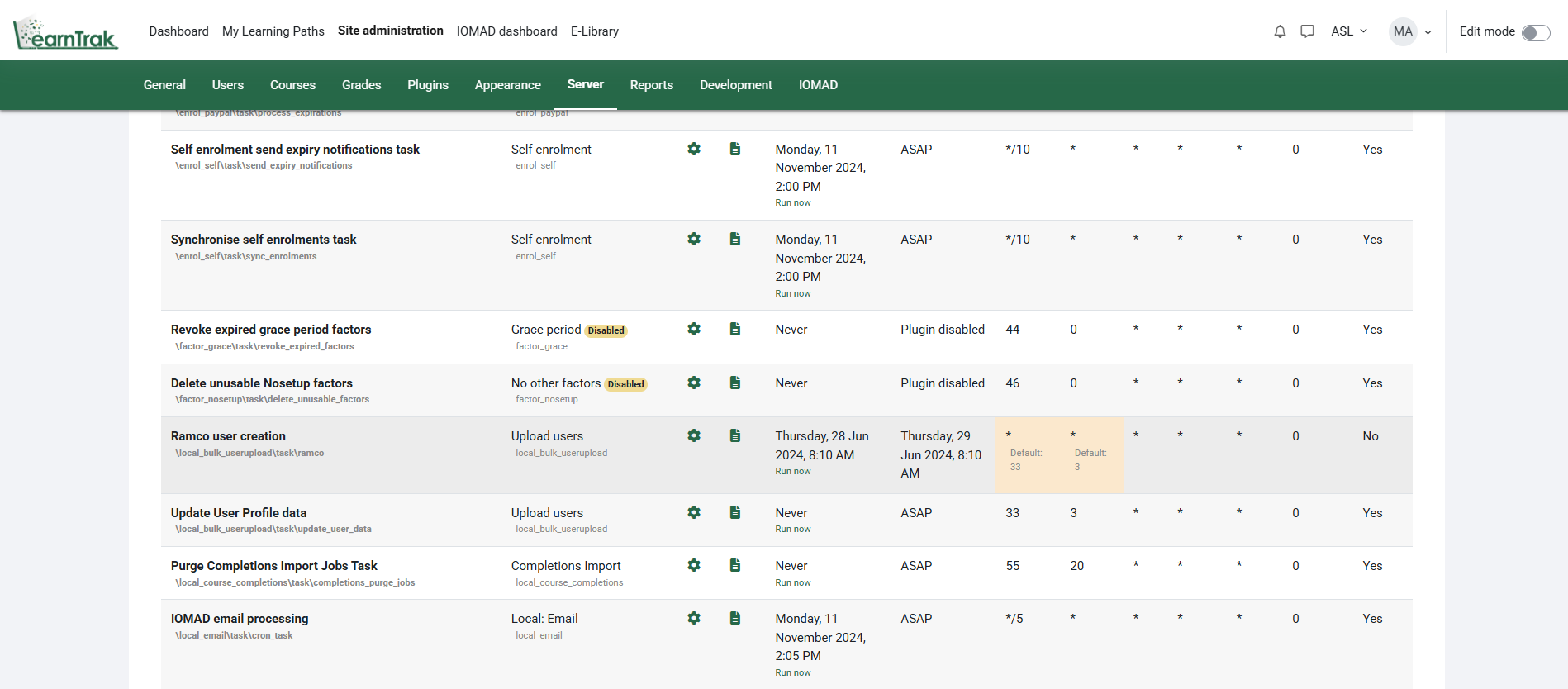Click "Default: 33" in Ramco row
Image resolution: width=1568 pixels, height=689 pixels.
1026,459
